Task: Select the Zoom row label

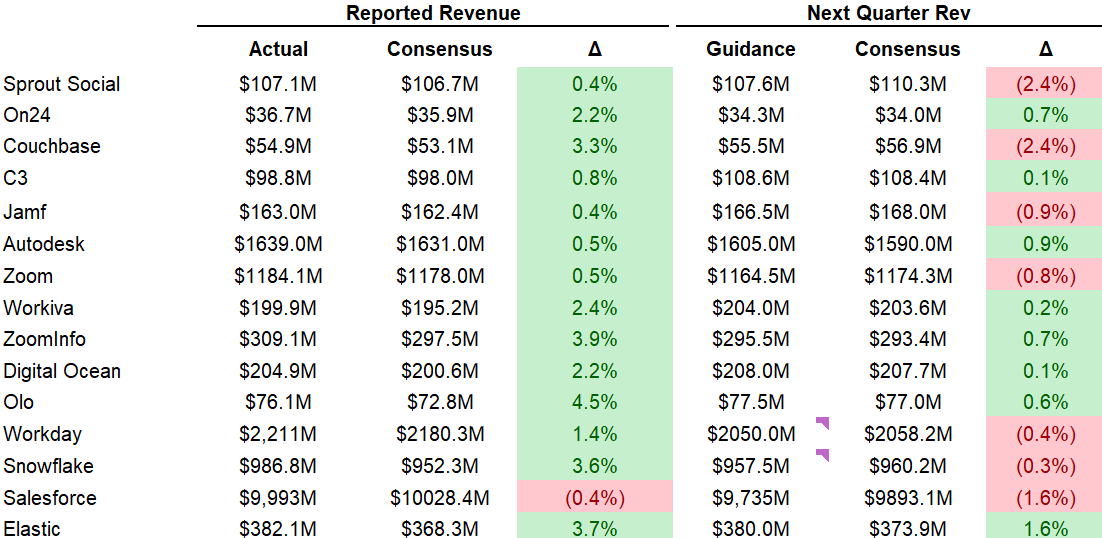Action: (28, 275)
